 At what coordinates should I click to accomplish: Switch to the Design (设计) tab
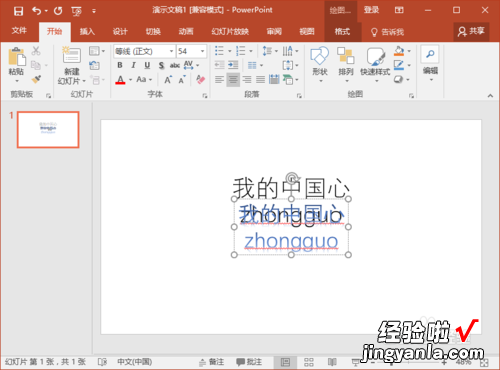coord(120,32)
